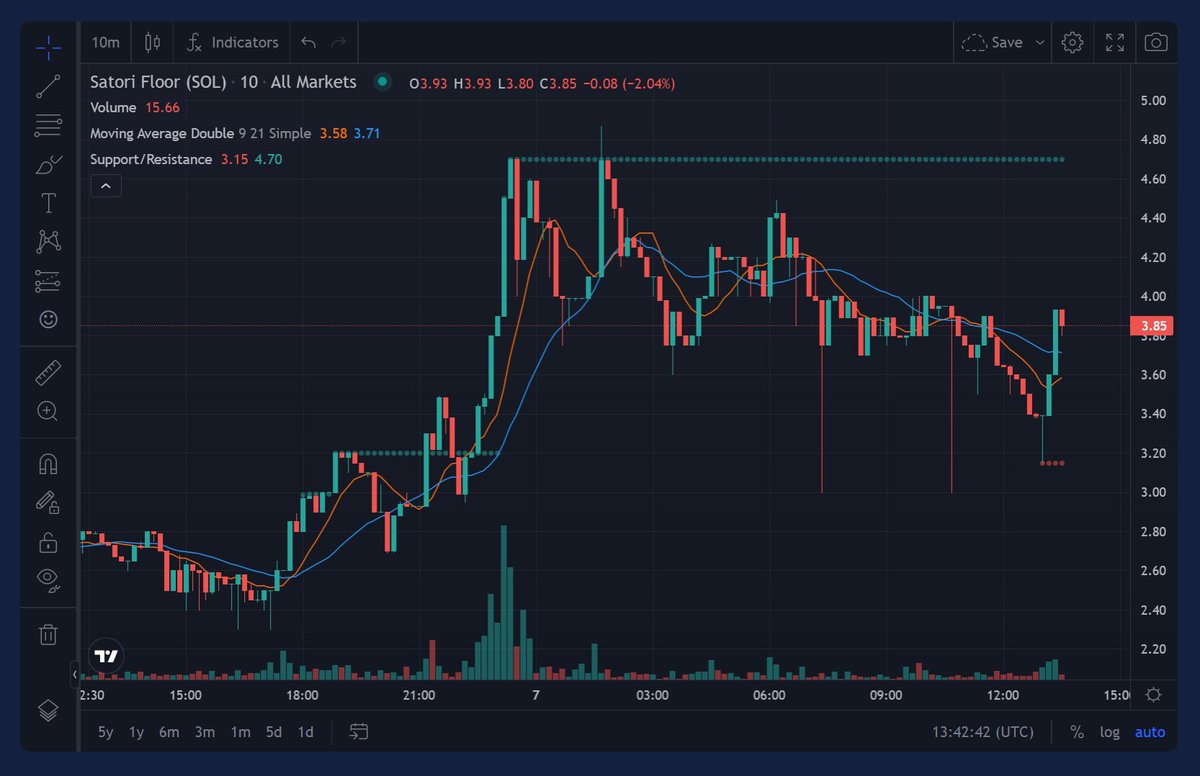Open the emoji sticker tool
Screen dimensions: 1200x776
coord(47,319)
